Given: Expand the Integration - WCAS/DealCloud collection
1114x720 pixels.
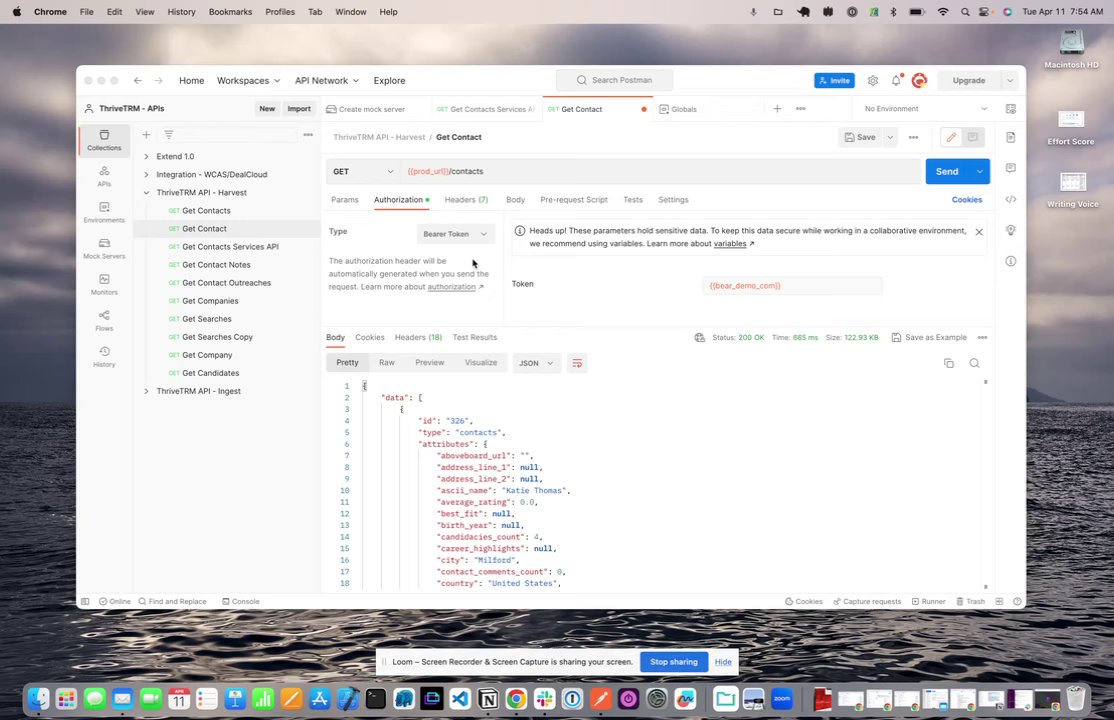Looking at the screenshot, I should [x=146, y=174].
